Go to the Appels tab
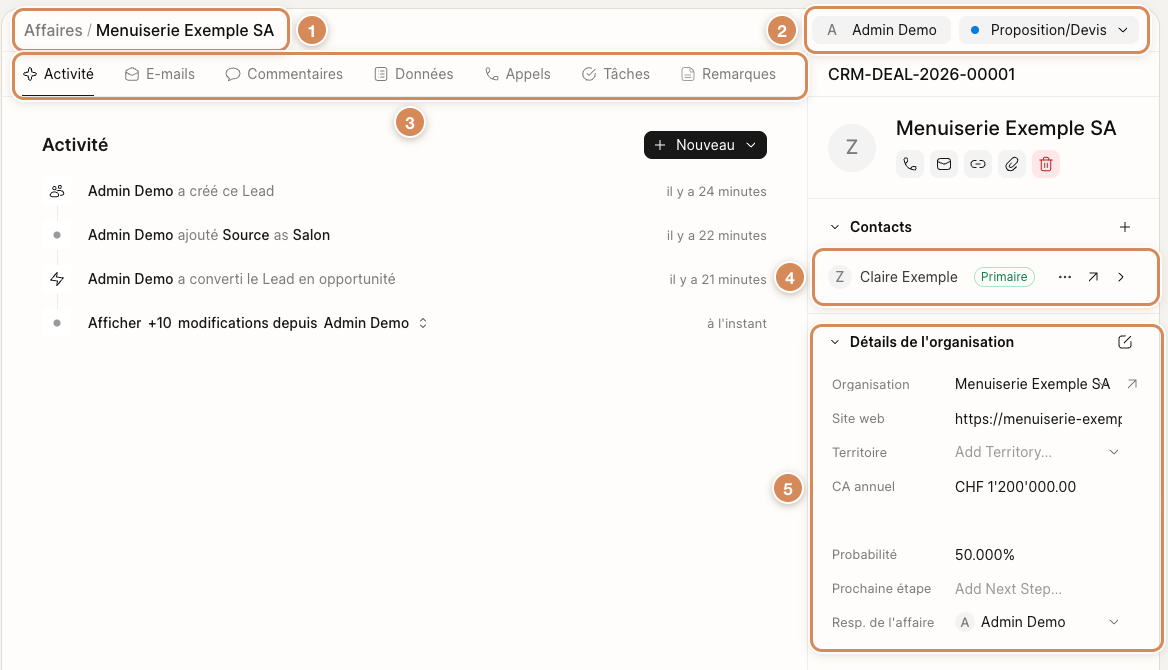Viewport: 1168px width, 670px height. (x=517, y=74)
